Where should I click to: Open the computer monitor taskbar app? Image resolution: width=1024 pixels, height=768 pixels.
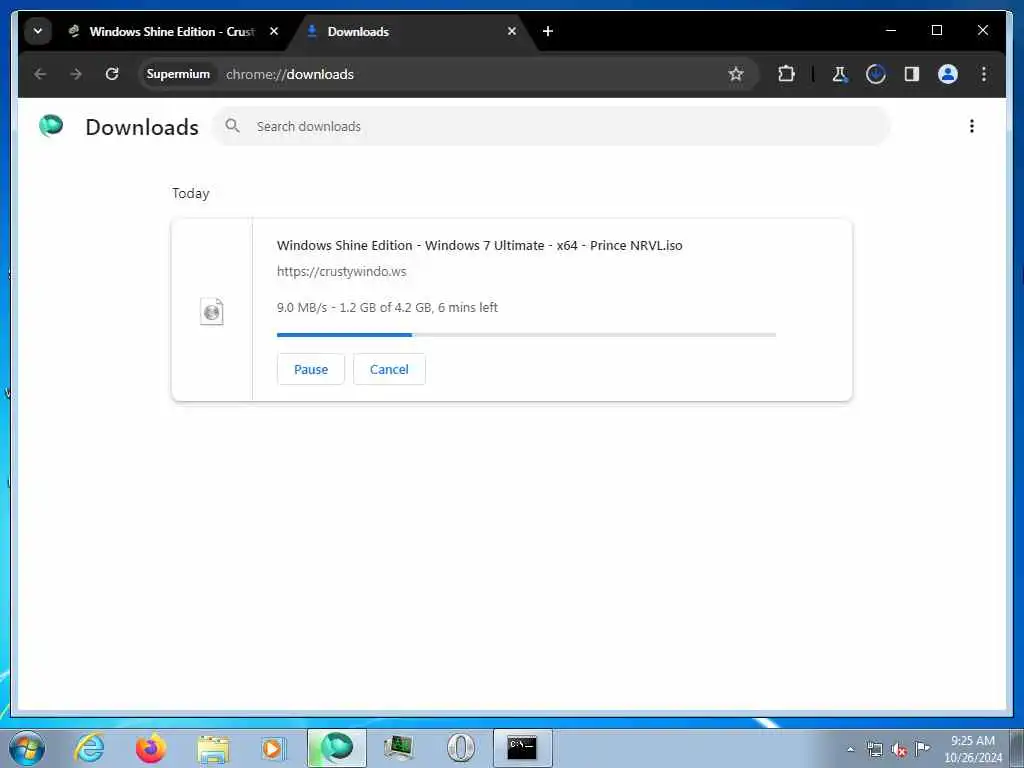[x=398, y=748]
